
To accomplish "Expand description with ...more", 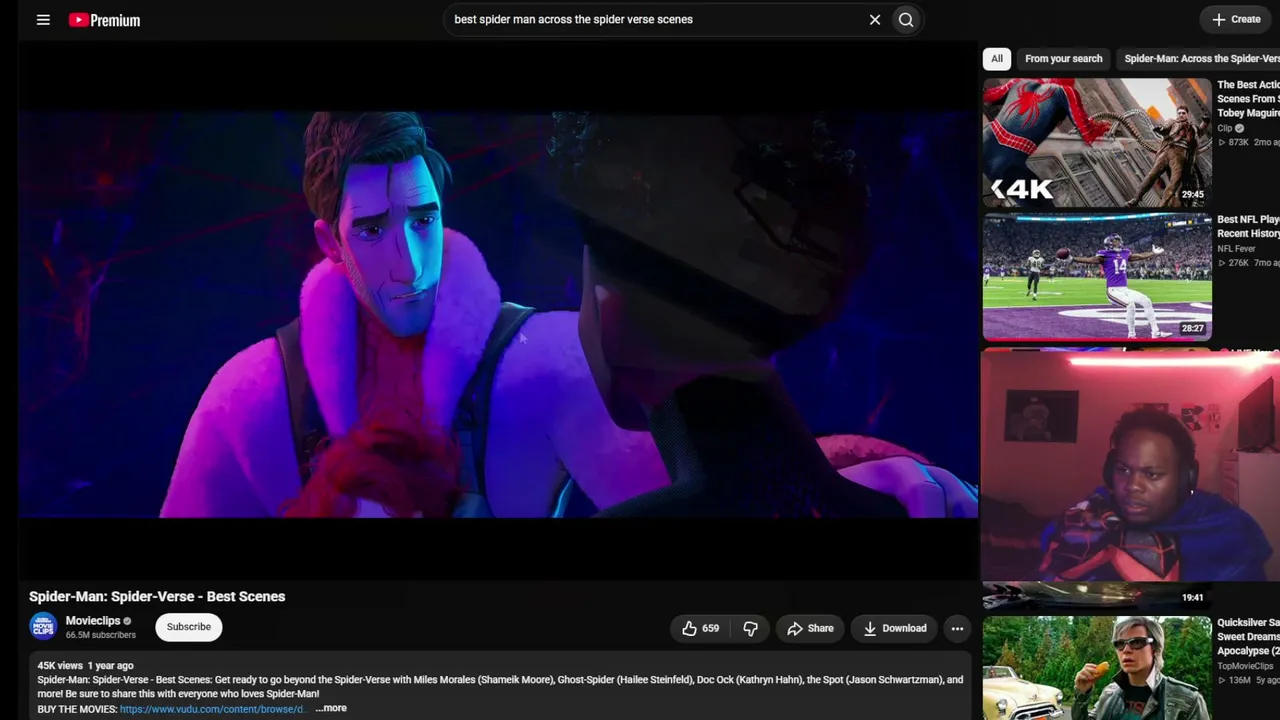I will 331,708.
